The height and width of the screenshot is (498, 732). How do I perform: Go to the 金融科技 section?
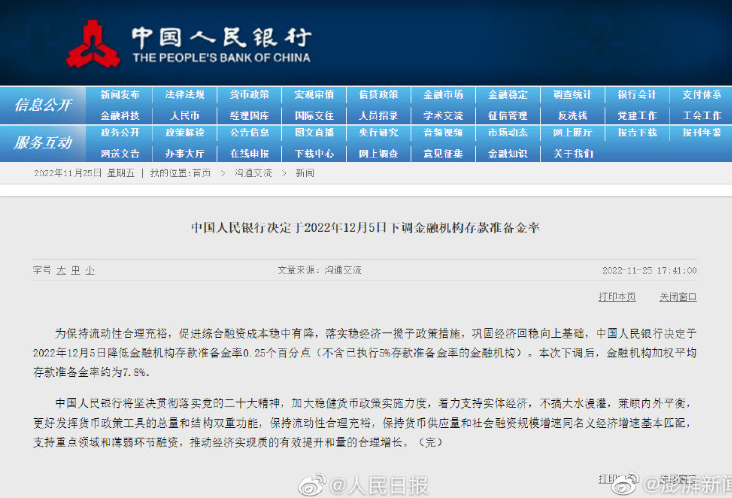click(120, 115)
